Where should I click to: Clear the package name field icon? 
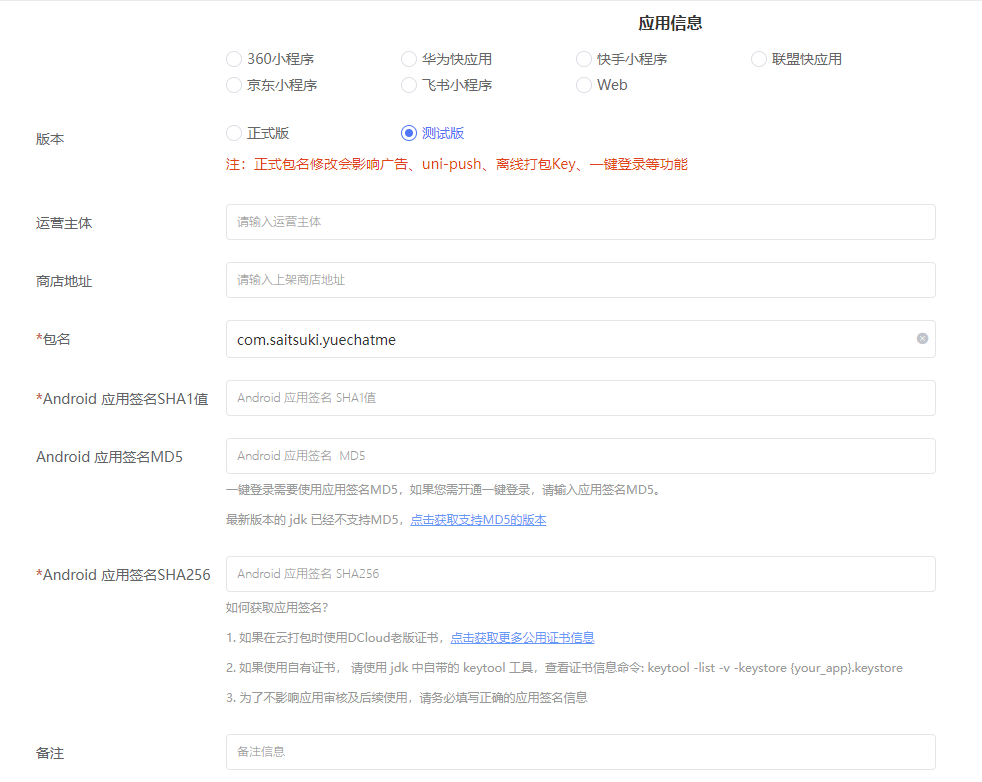coord(922,339)
